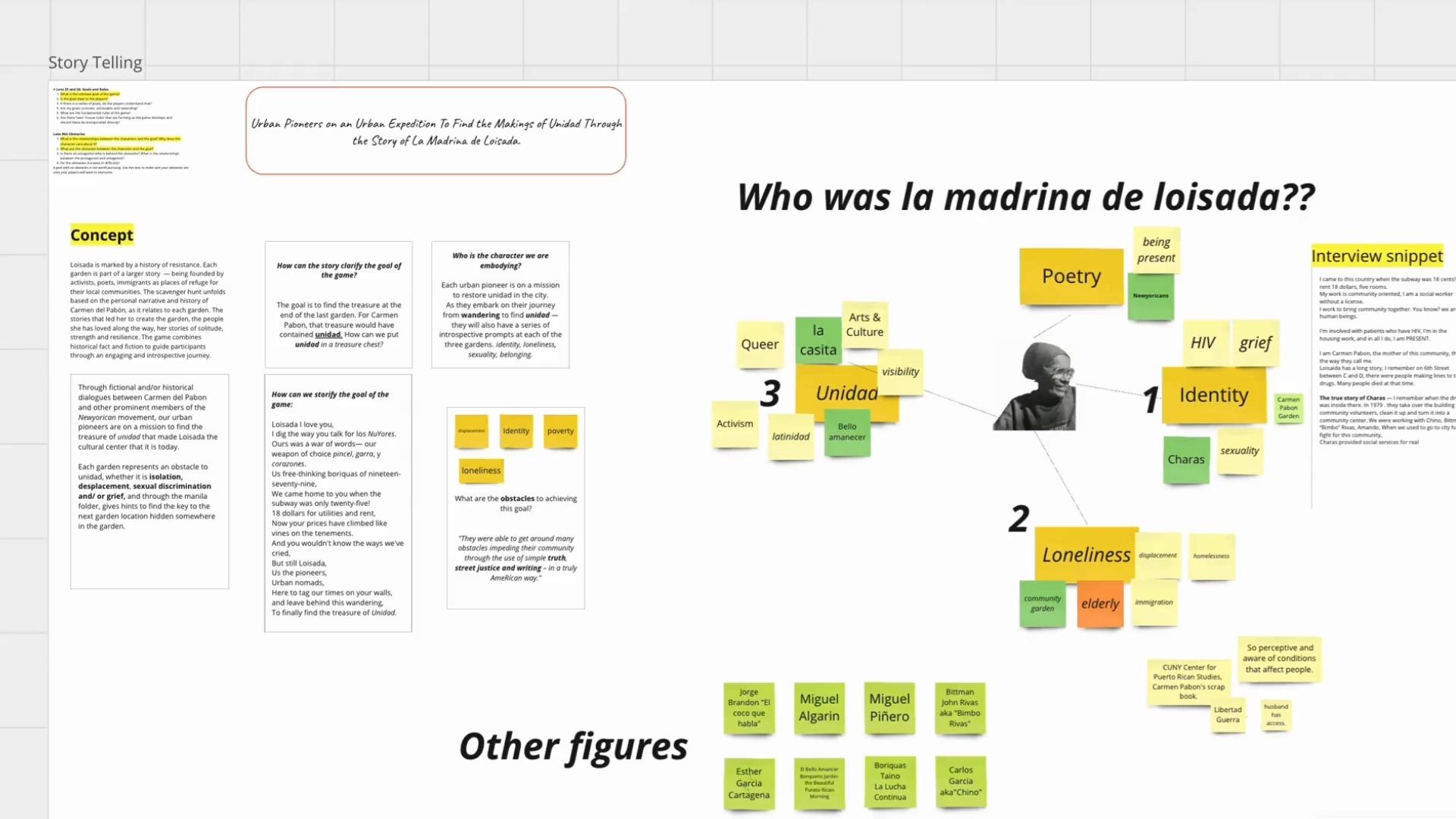Select the 'Other figures' heading text

tap(573, 746)
